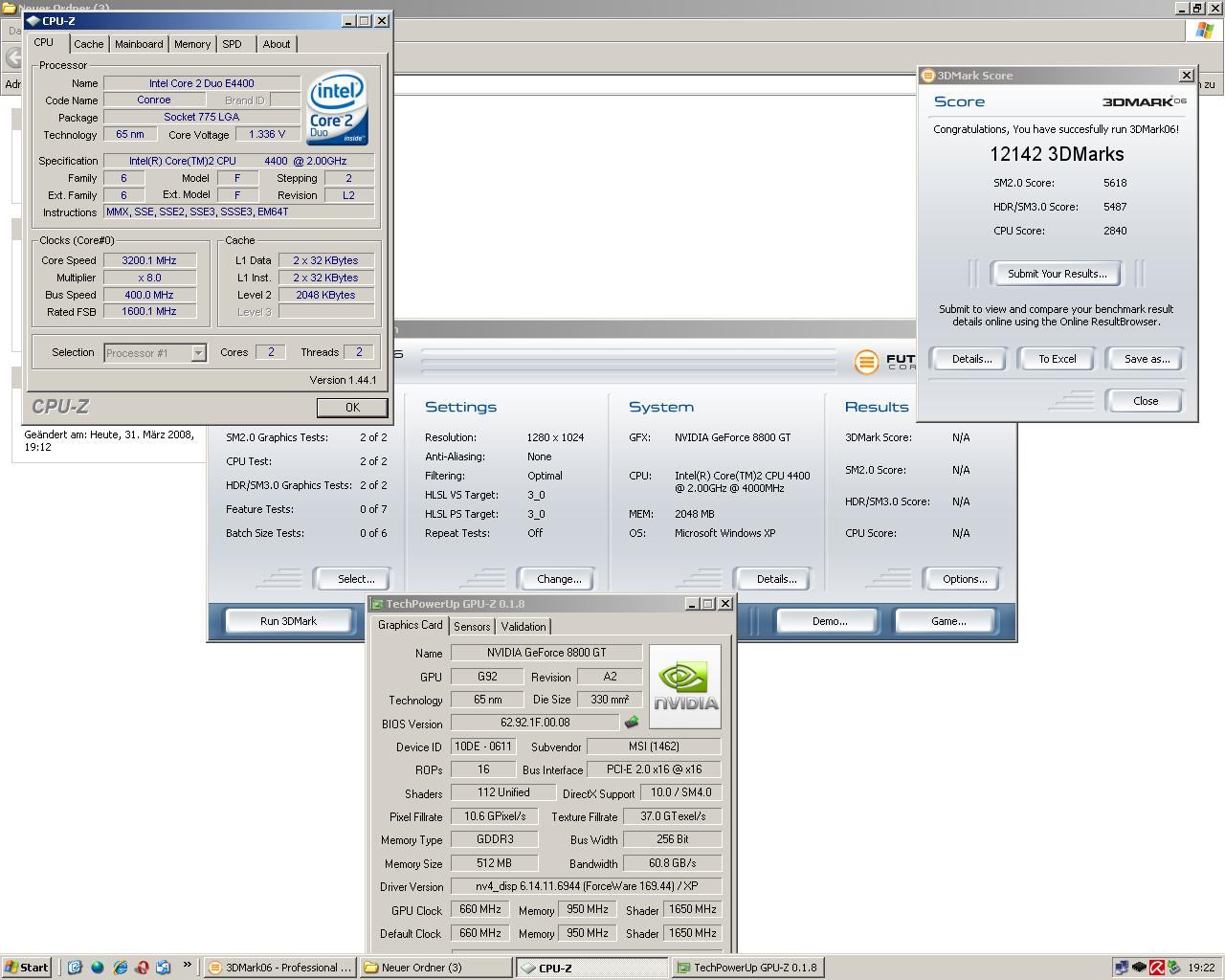Click the GPU-Z Driver Version field

pyautogui.click(x=586, y=886)
